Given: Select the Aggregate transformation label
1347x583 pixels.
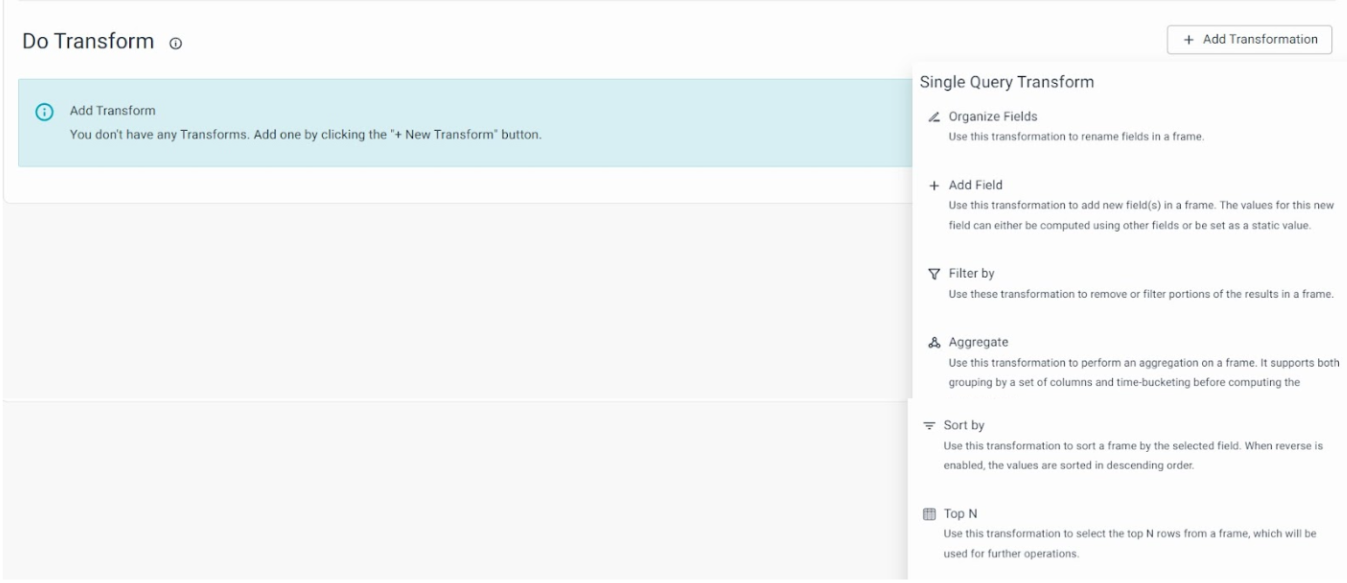Looking at the screenshot, I should (x=978, y=342).
